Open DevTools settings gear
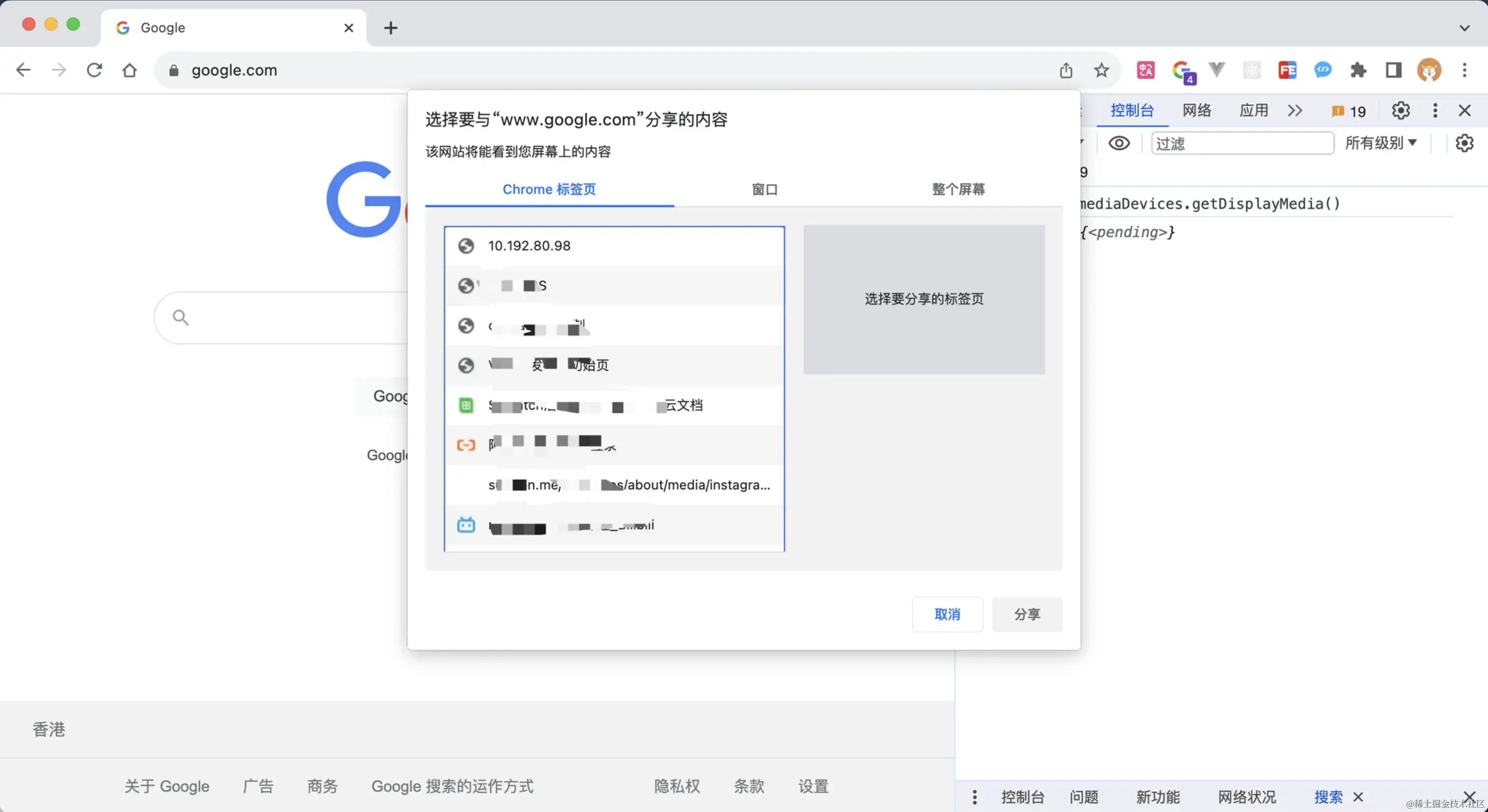The image size is (1488, 812). click(x=1400, y=110)
